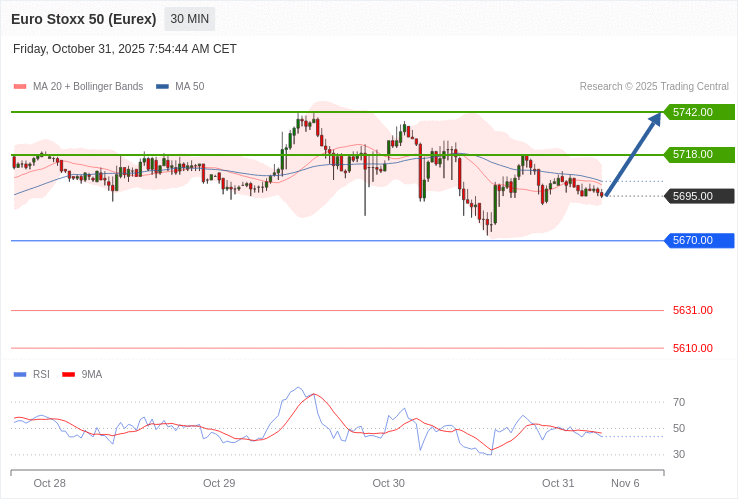Click the MA 50 legend label
The width and height of the screenshot is (738, 500).
click(190, 87)
